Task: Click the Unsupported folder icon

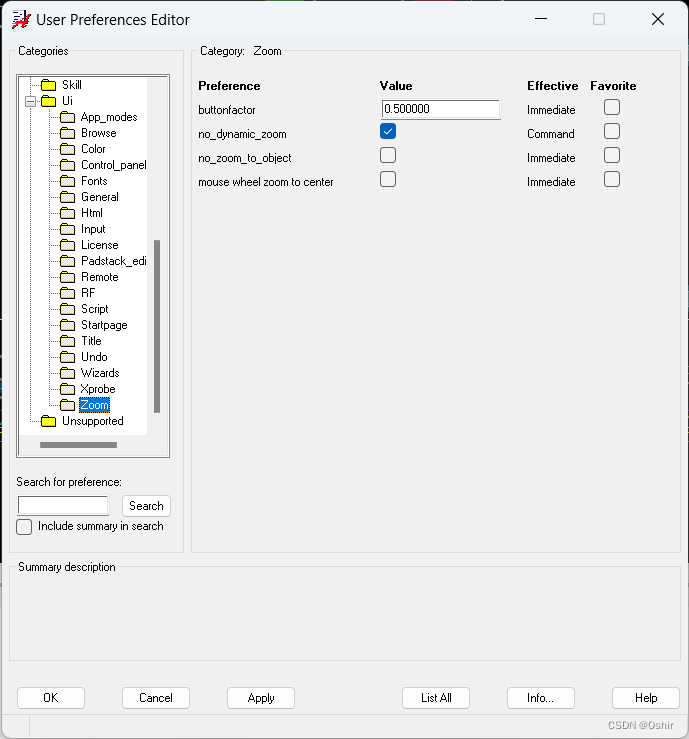Action: (48, 421)
